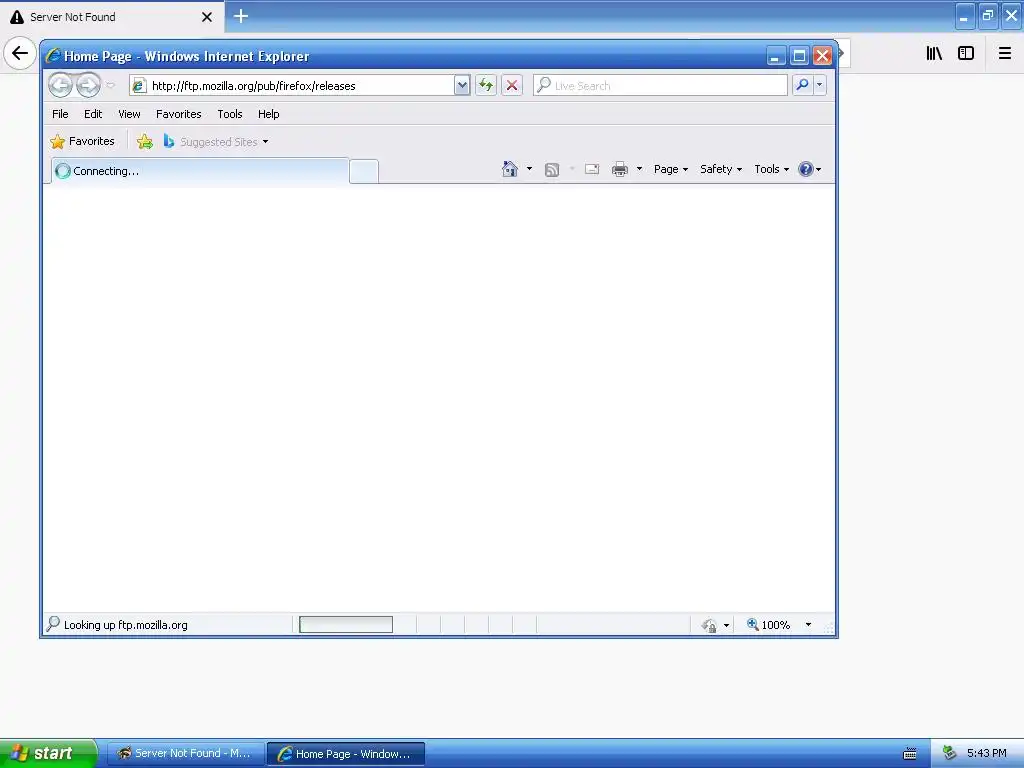The height and width of the screenshot is (768, 1024).
Task: Click the status bar progress bar
Action: click(x=345, y=625)
